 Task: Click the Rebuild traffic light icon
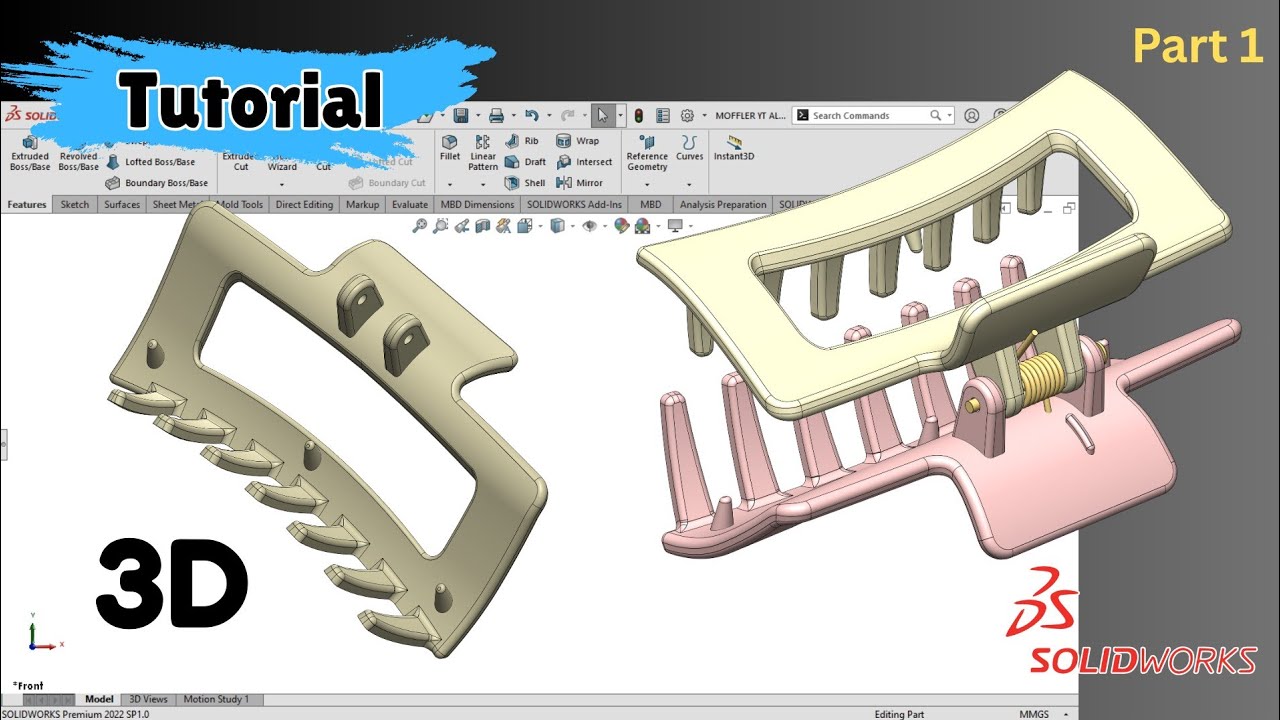tap(639, 116)
